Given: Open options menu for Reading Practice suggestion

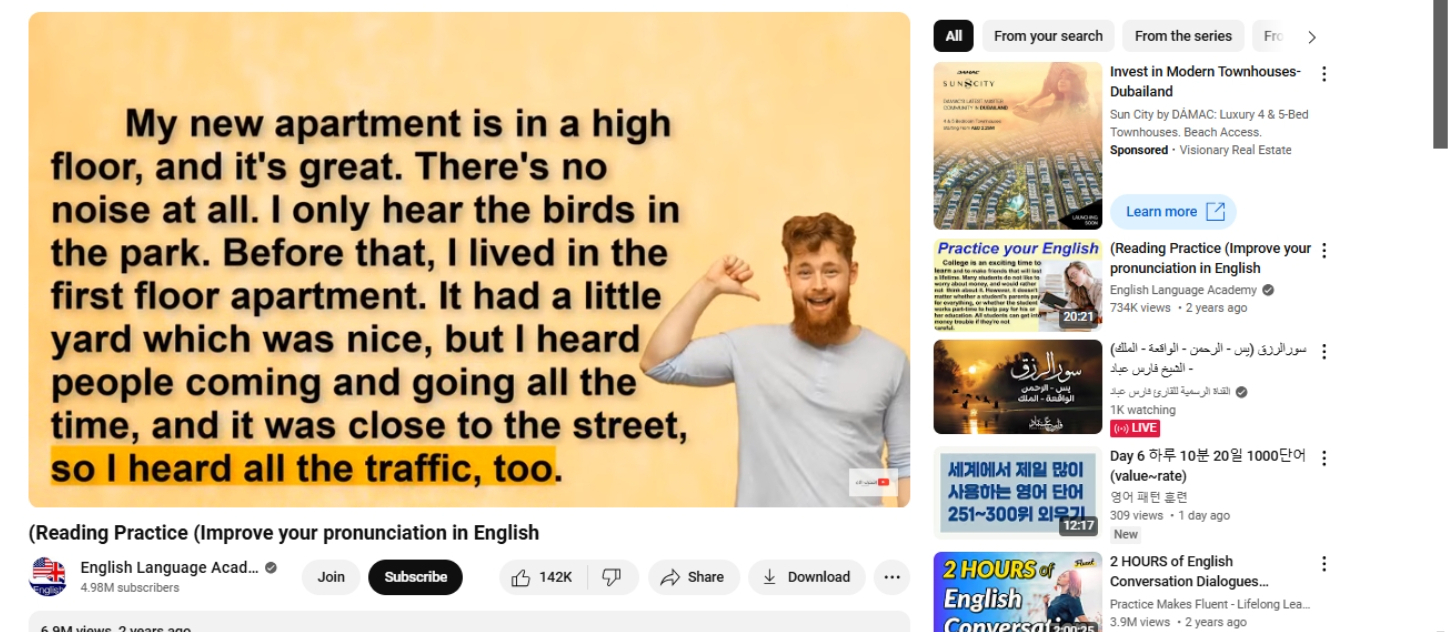Looking at the screenshot, I should tap(1324, 250).
